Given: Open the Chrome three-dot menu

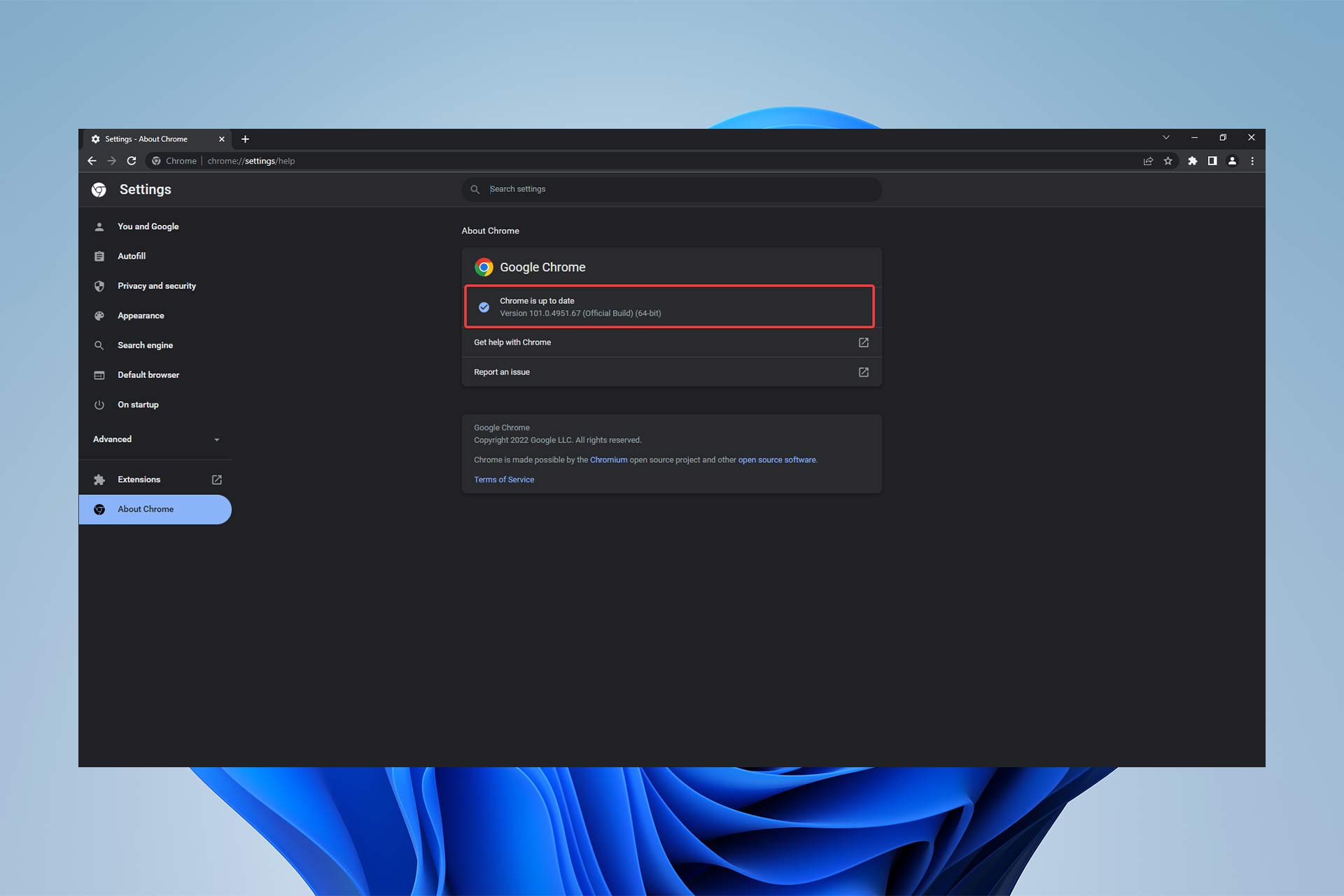Looking at the screenshot, I should pyautogui.click(x=1252, y=161).
